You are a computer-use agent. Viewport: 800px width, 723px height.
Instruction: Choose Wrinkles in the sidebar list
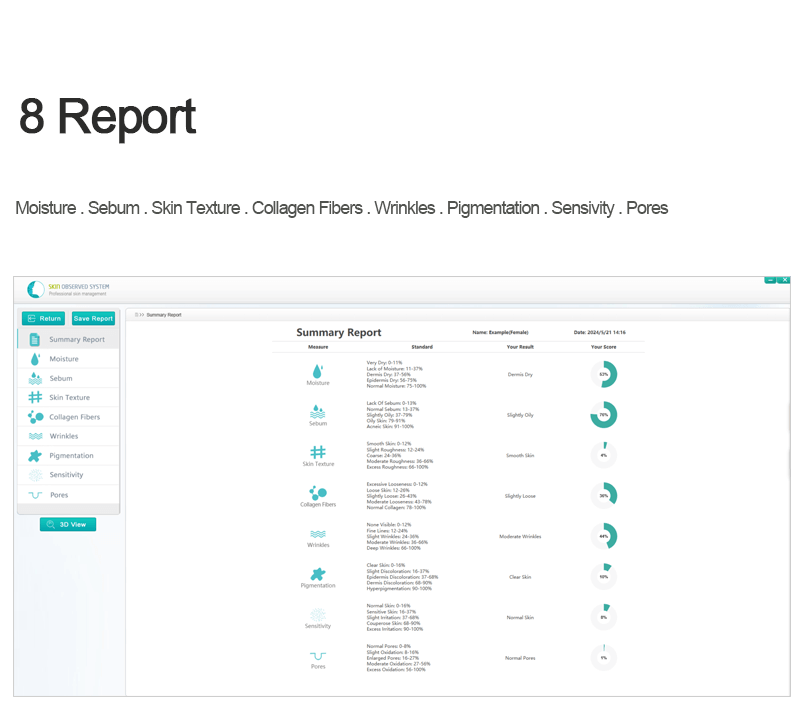click(64, 436)
